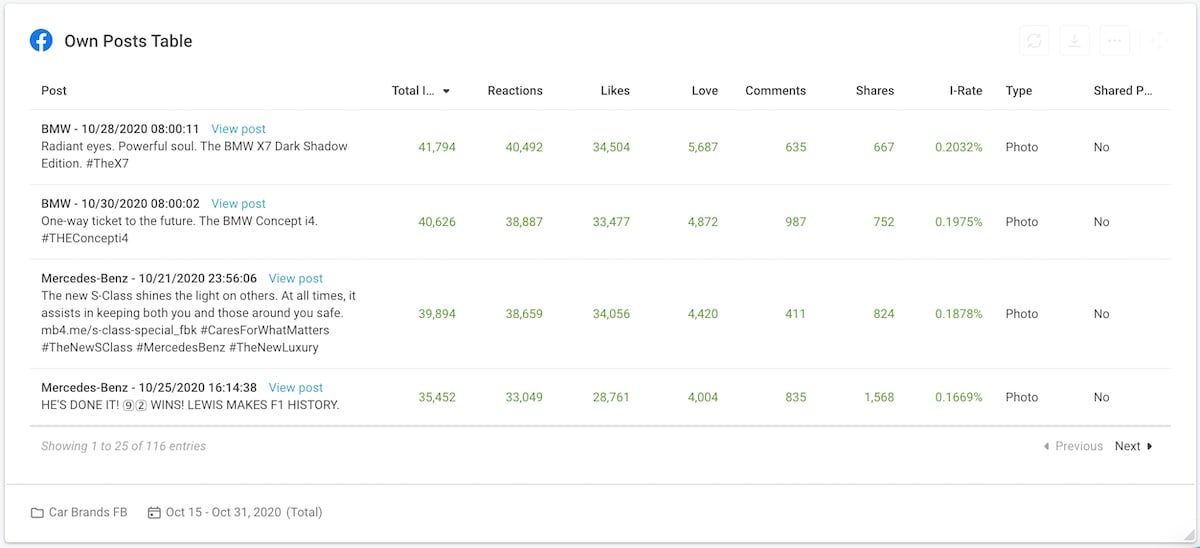
Task: Sort by Total Interactions arrow
Action: coord(446,91)
